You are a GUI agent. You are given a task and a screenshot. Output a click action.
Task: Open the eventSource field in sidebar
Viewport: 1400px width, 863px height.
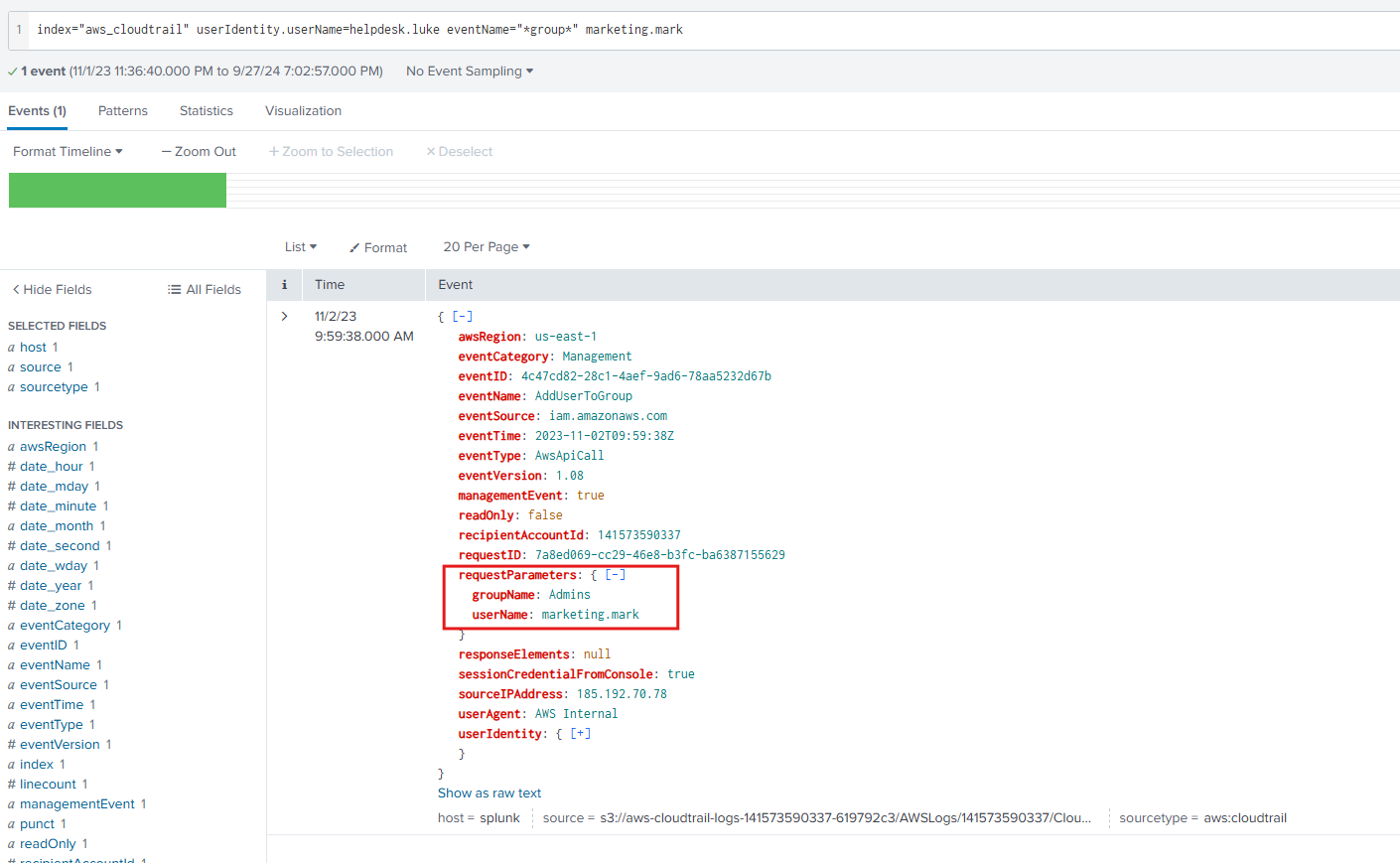pyautogui.click(x=59, y=685)
